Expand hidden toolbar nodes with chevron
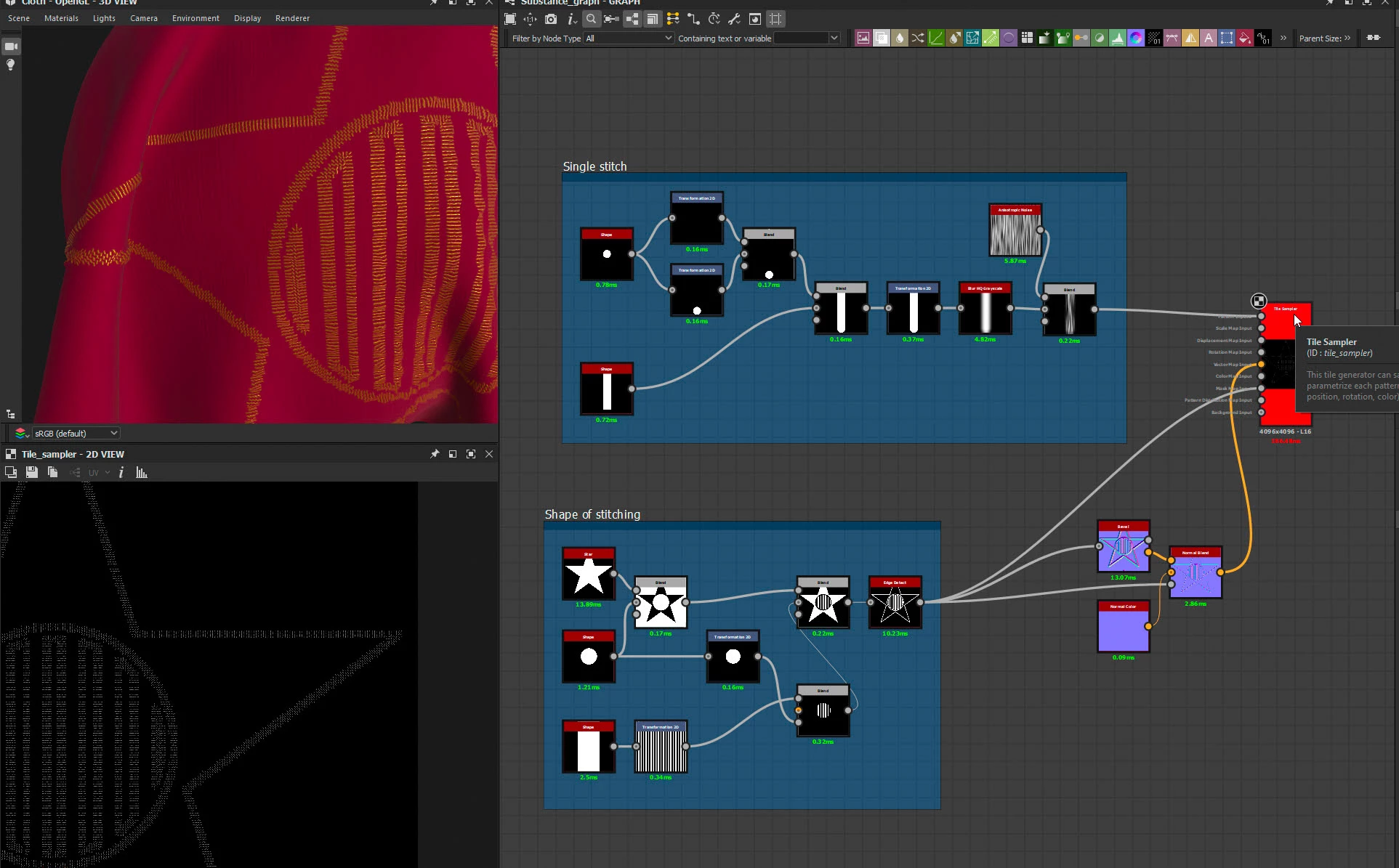The image size is (1399, 868). pos(1283,38)
